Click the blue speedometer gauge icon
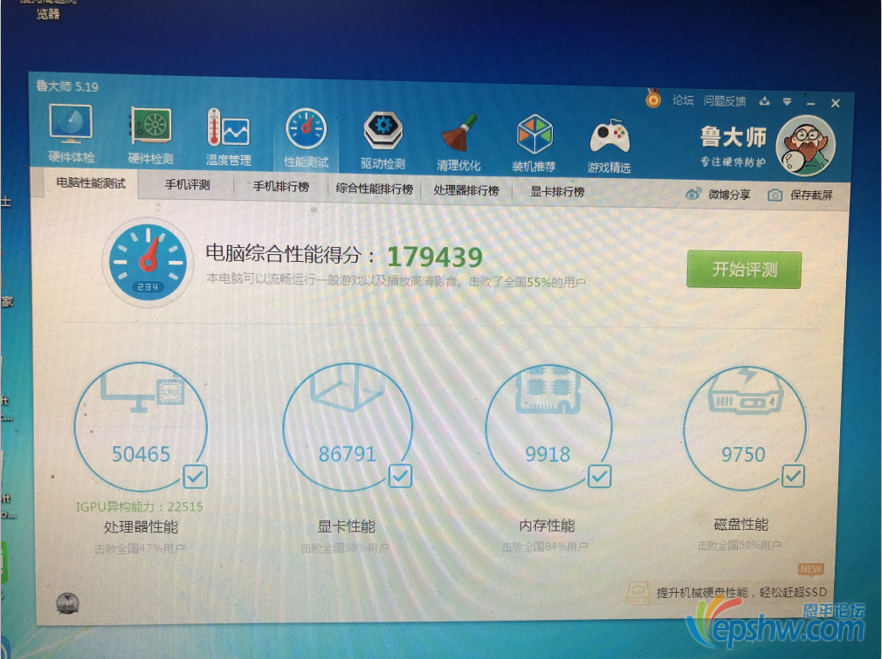This screenshot has width=882, height=659. pos(147,261)
